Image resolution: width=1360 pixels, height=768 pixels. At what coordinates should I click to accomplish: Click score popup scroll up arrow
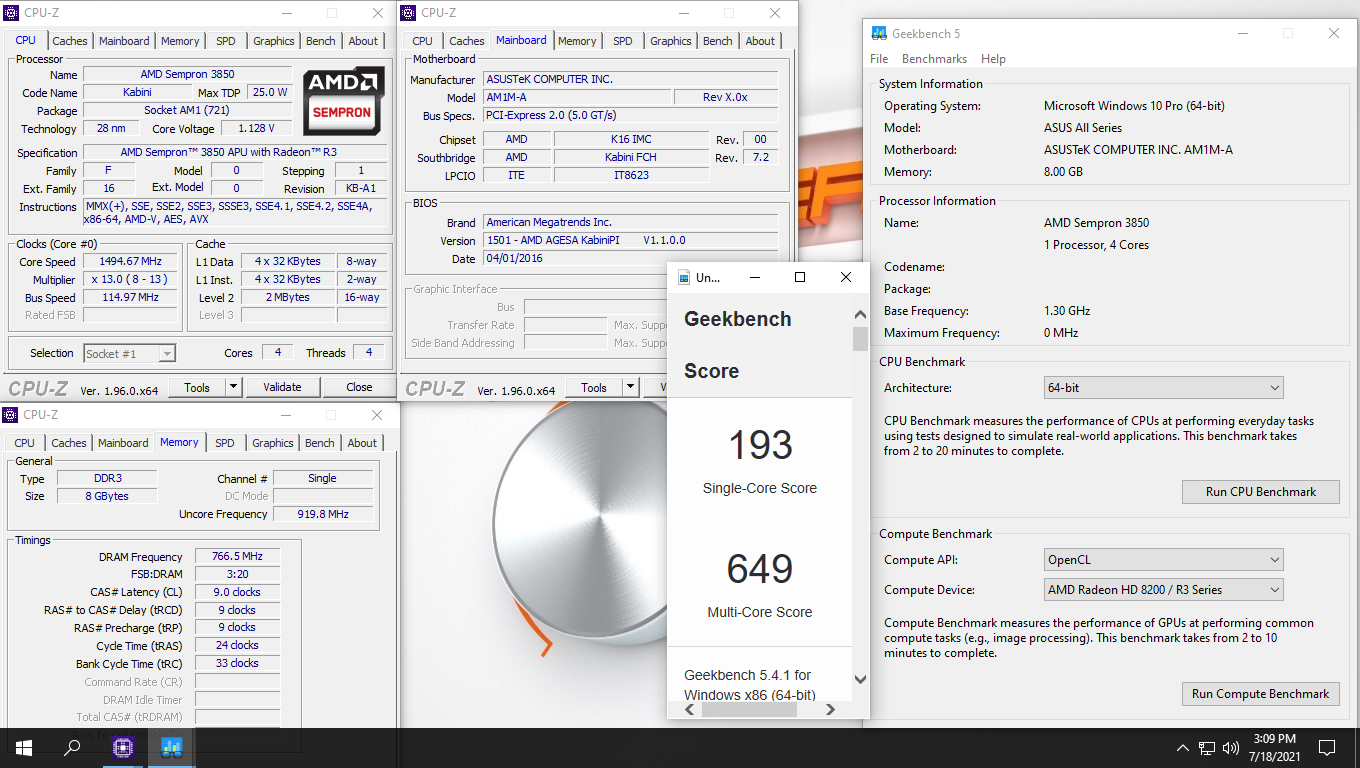(860, 314)
